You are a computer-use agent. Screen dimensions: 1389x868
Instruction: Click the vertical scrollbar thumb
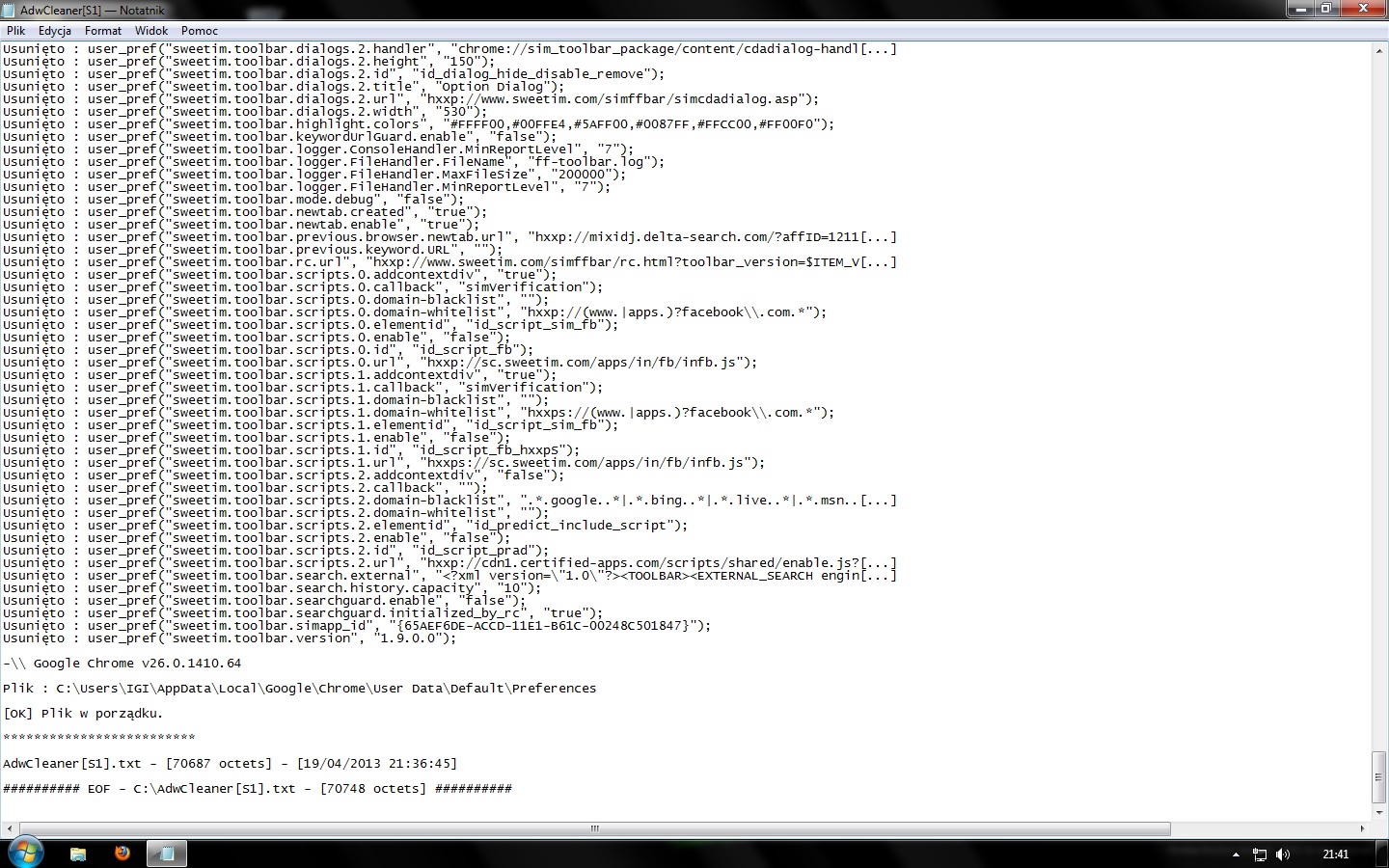coord(1380,777)
